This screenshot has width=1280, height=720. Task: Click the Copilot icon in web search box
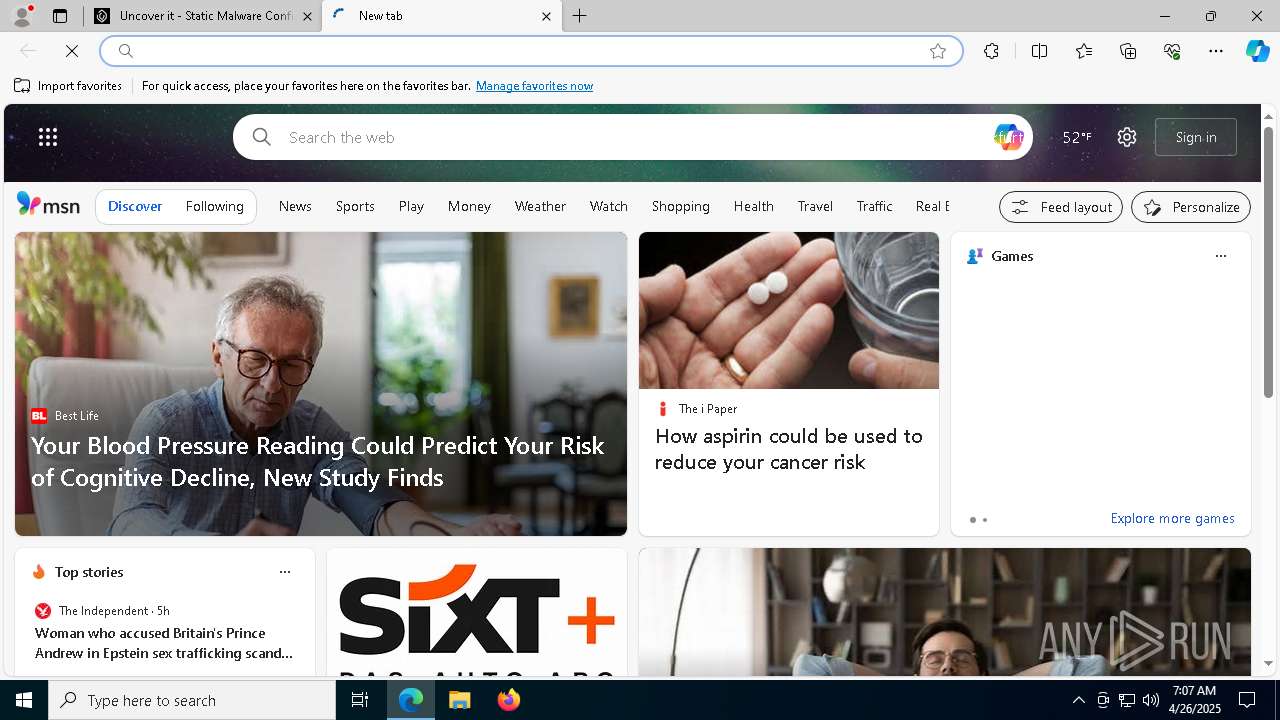click(1008, 137)
